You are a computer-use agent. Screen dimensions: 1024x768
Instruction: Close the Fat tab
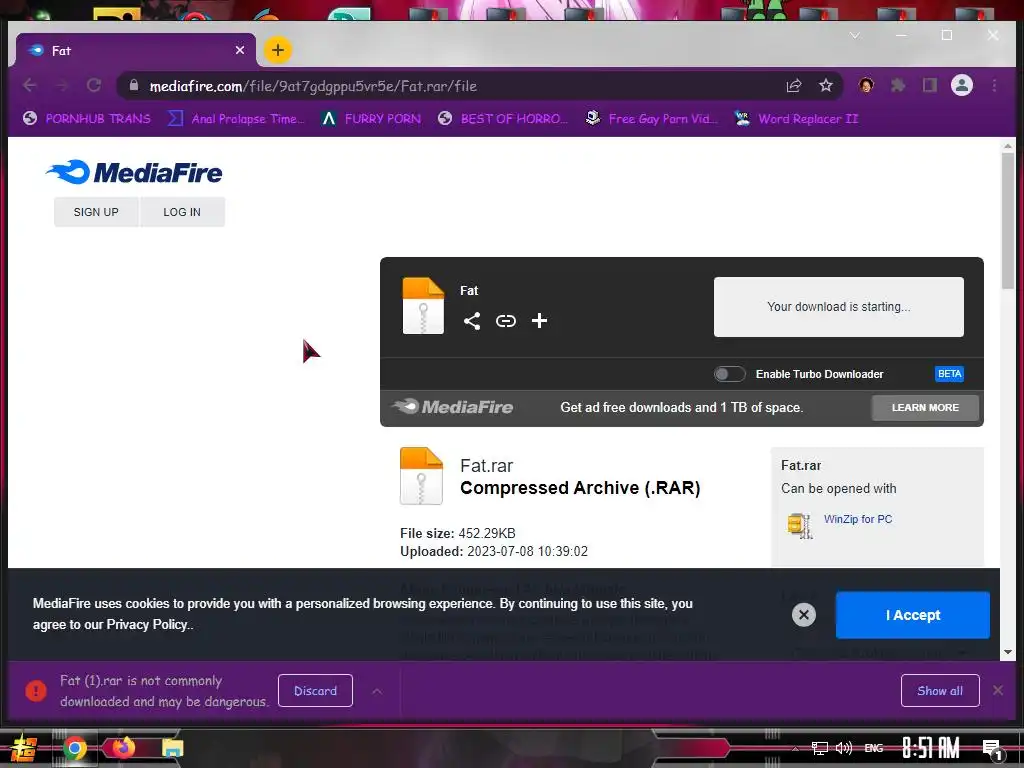[240, 50]
